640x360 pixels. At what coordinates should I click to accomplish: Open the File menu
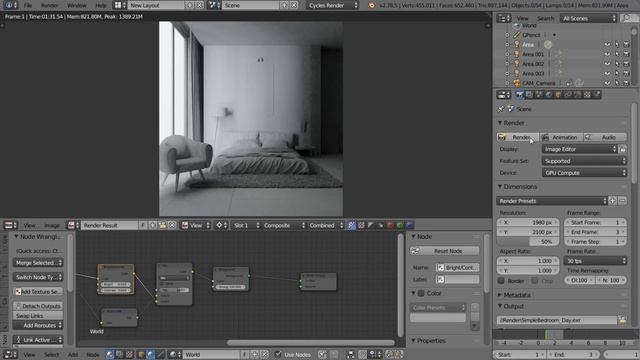coord(28,5)
